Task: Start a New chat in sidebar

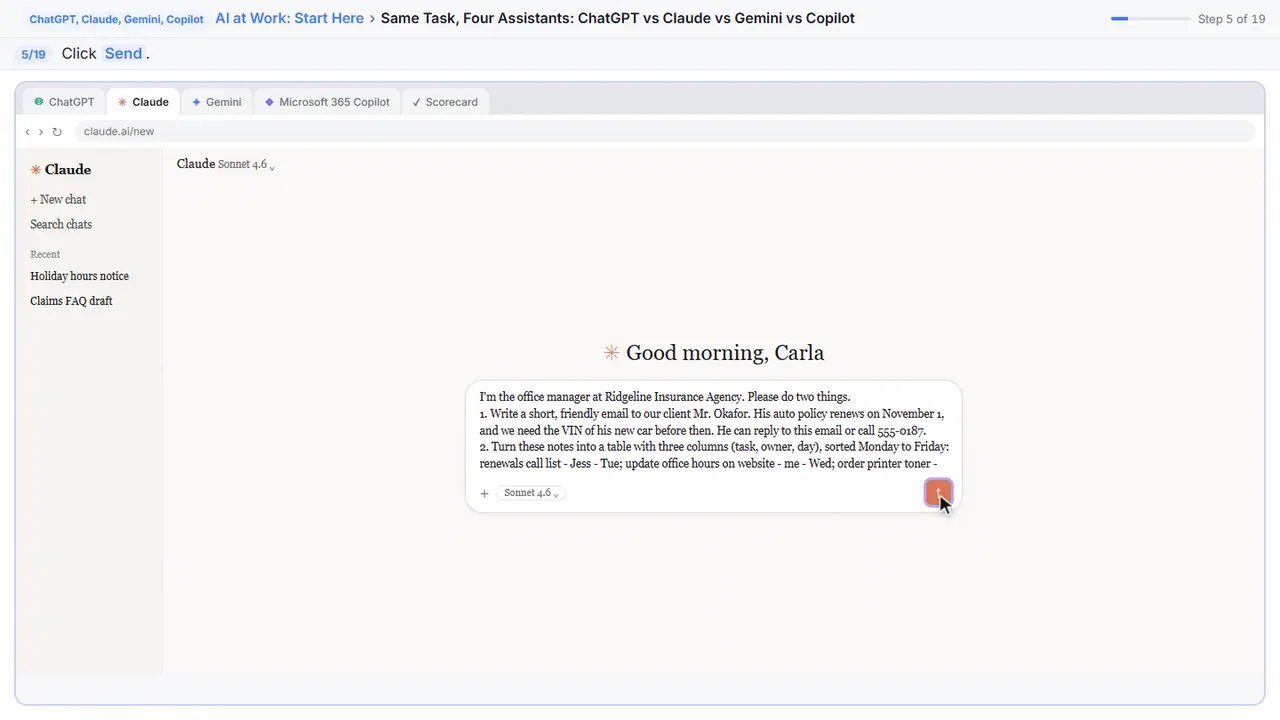Action: tap(58, 200)
